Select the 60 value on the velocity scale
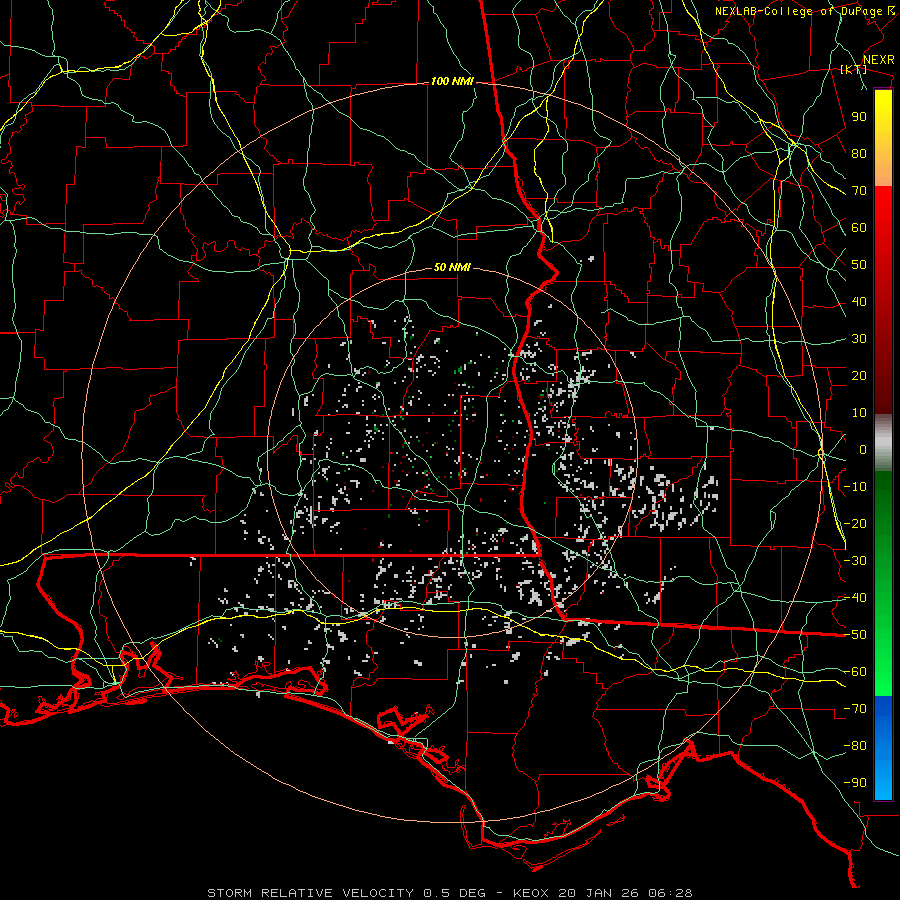The image size is (900, 900). 859,227
